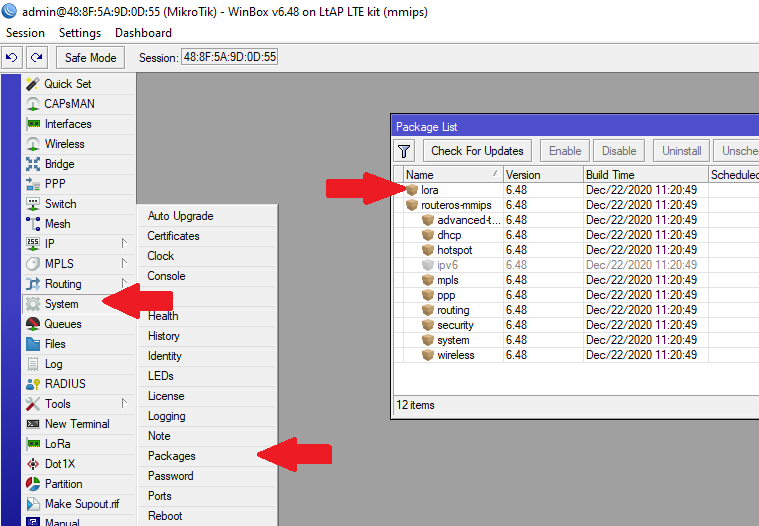Select Clock in System submenu

click(x=208, y=256)
